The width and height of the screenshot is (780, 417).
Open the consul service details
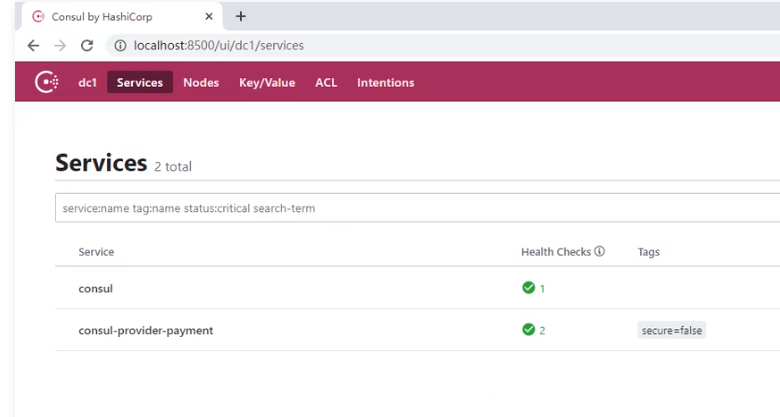[96, 289]
